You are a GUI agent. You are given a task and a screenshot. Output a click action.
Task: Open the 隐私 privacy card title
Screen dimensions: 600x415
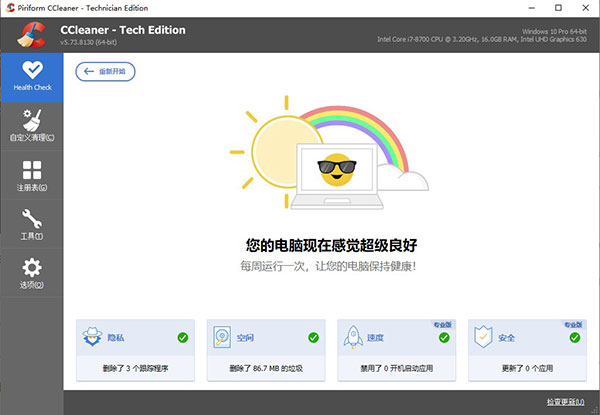[x=116, y=338]
